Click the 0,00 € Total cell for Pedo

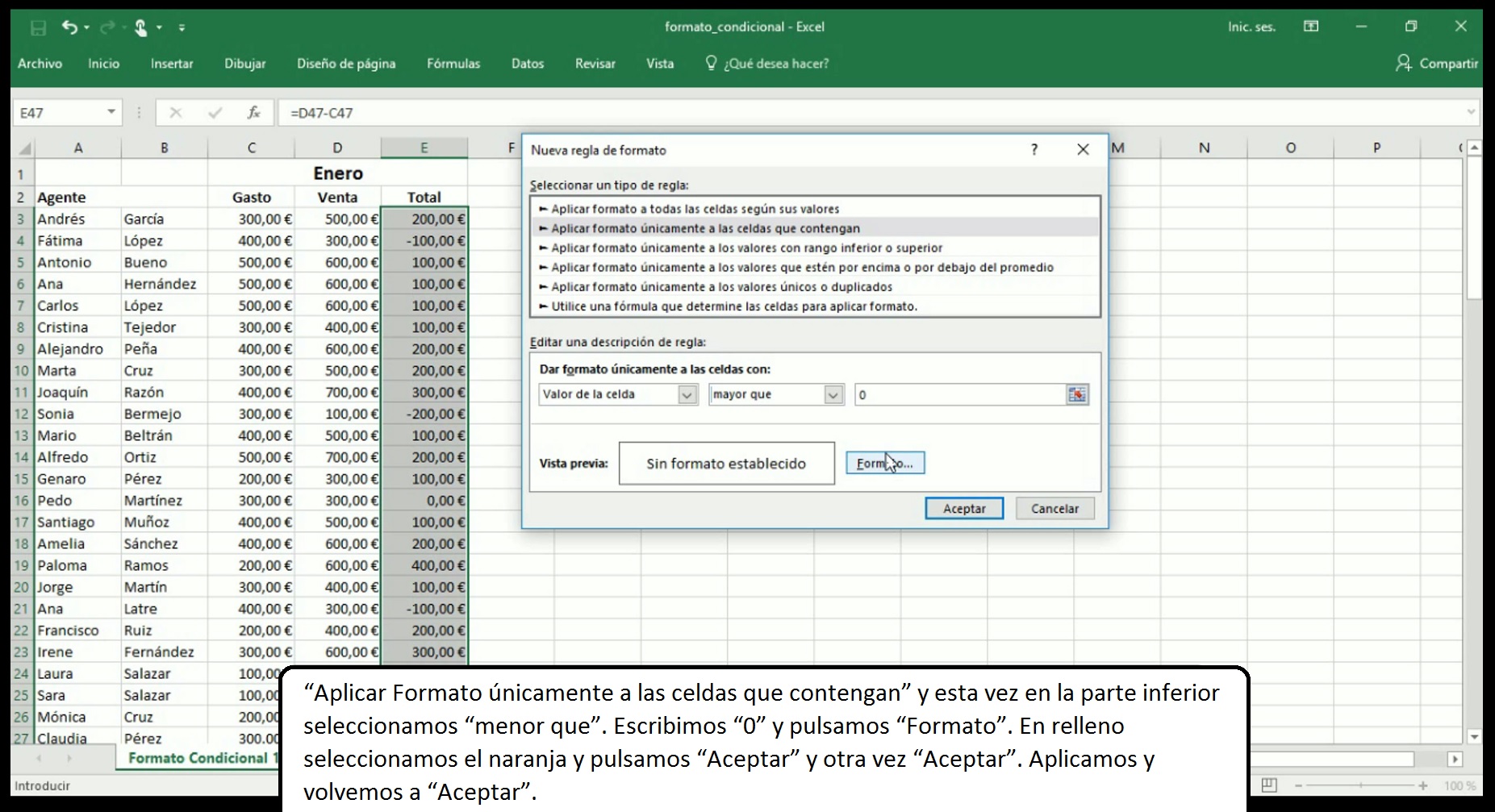point(424,501)
